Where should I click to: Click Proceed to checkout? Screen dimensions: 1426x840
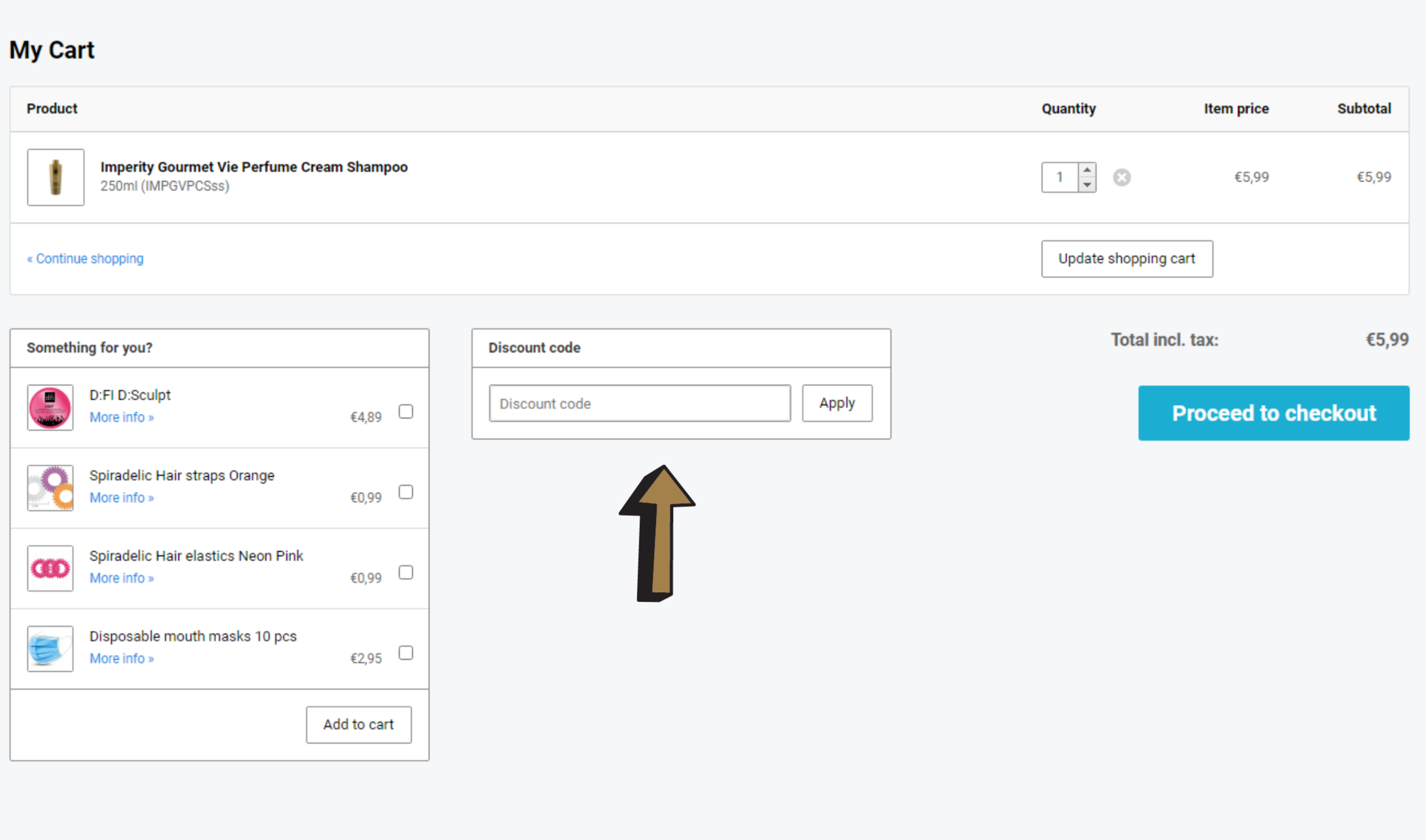click(1274, 413)
